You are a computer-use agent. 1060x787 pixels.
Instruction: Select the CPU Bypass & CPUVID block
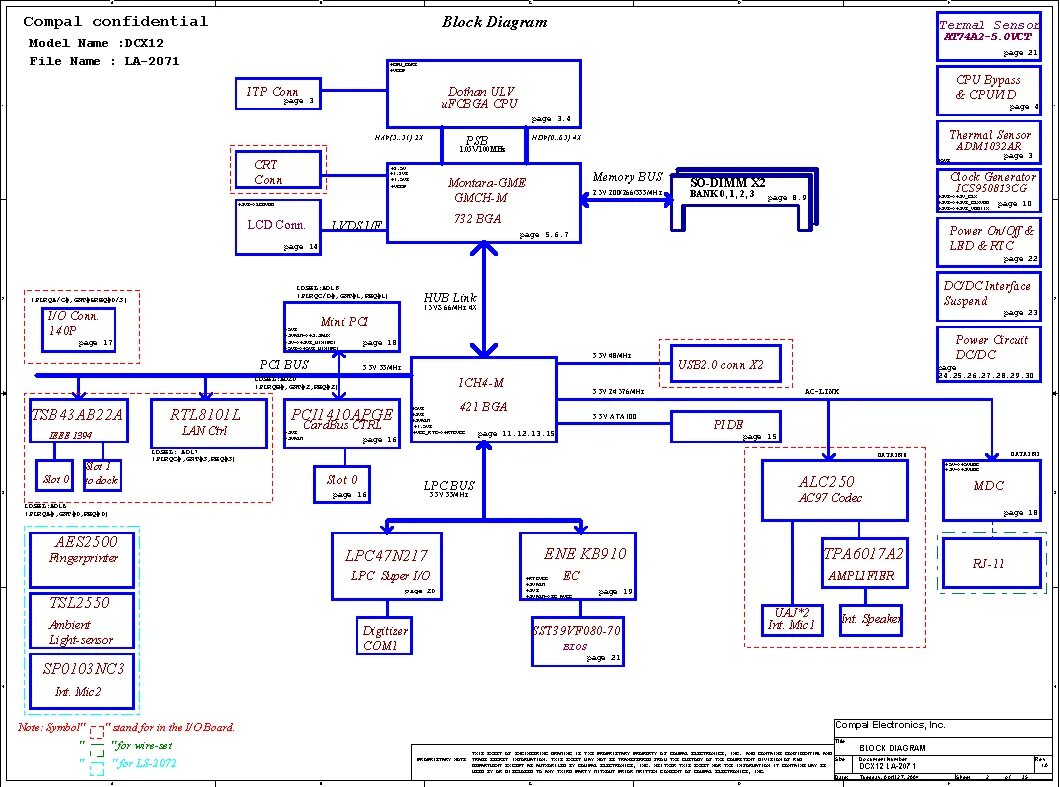tap(988, 90)
